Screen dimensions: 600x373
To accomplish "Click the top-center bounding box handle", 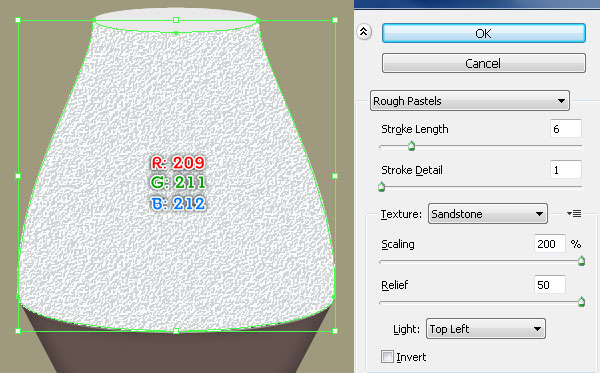I will (x=176, y=20).
